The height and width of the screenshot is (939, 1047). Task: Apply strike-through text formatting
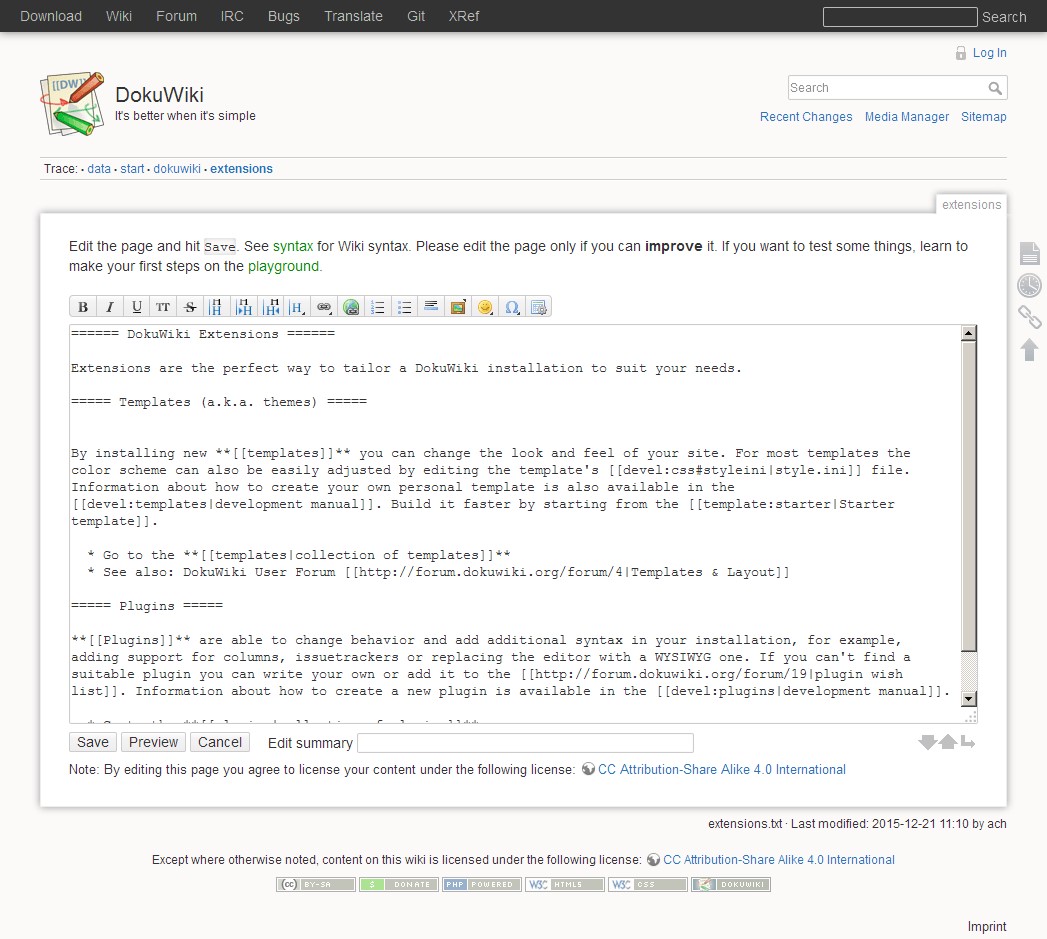point(190,307)
